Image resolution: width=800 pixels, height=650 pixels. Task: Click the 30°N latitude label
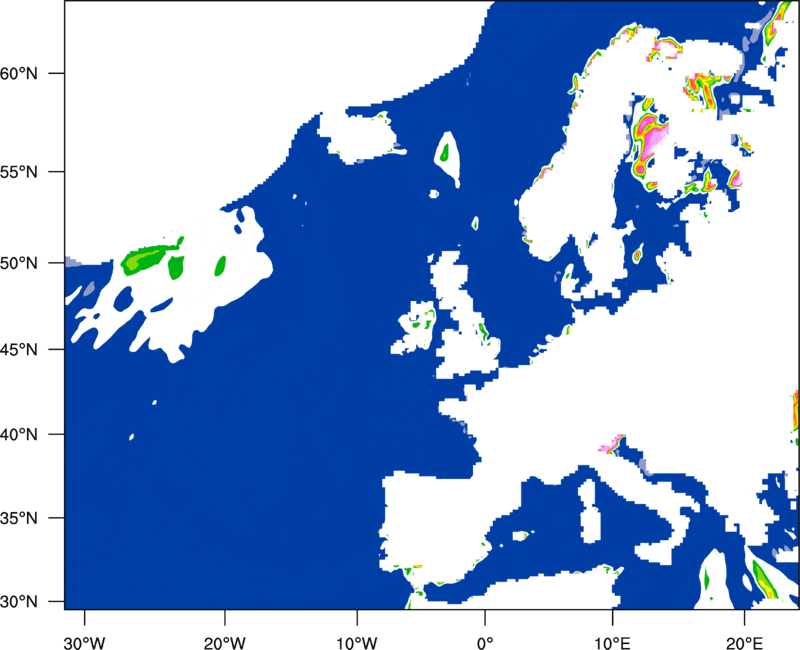pyautogui.click(x=19, y=602)
